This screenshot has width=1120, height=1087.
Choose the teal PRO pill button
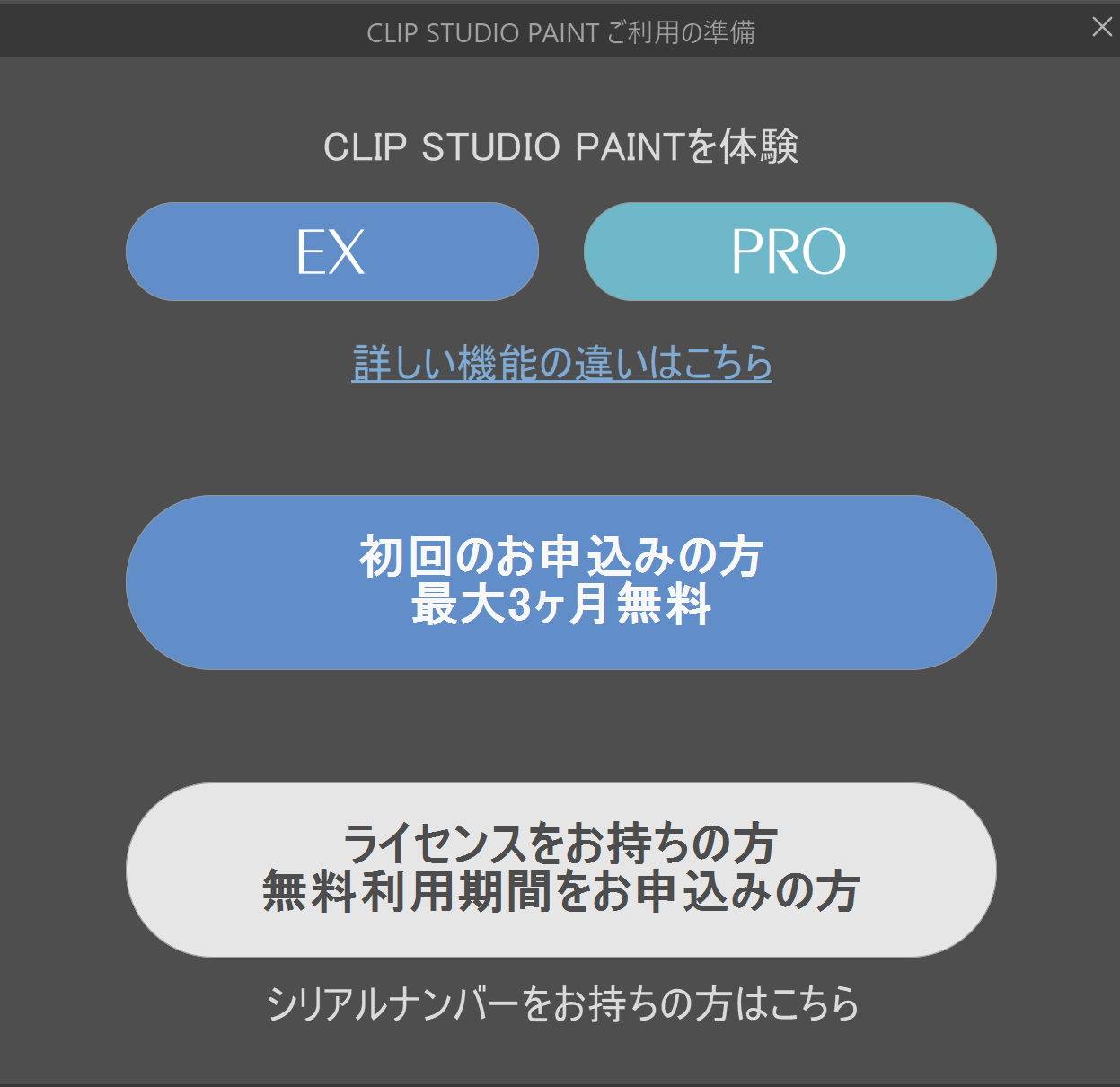790,252
